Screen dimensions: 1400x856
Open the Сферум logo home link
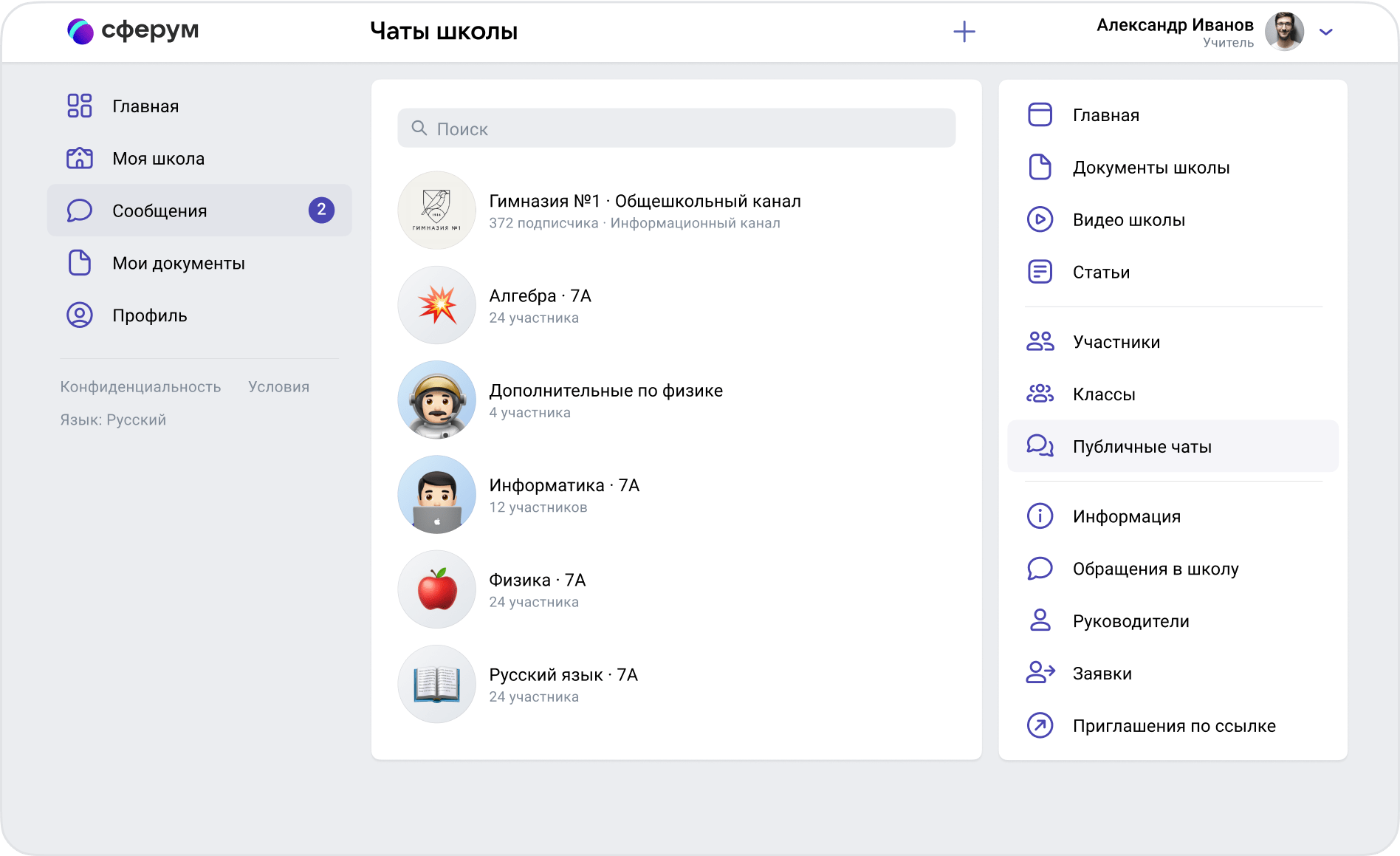(x=134, y=31)
